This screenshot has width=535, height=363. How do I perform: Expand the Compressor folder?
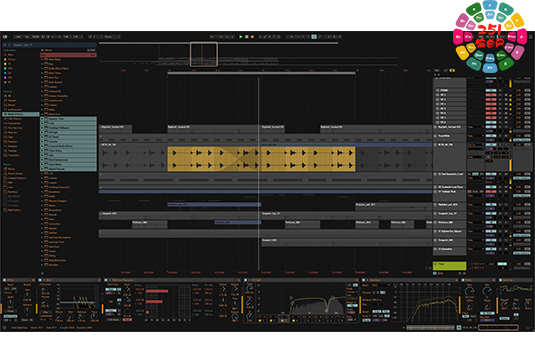[x=42, y=100]
